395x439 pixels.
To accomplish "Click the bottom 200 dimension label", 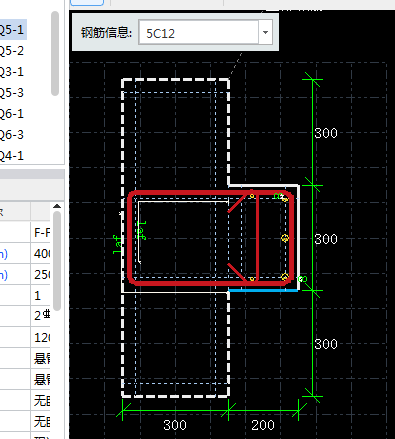I will (263, 425).
